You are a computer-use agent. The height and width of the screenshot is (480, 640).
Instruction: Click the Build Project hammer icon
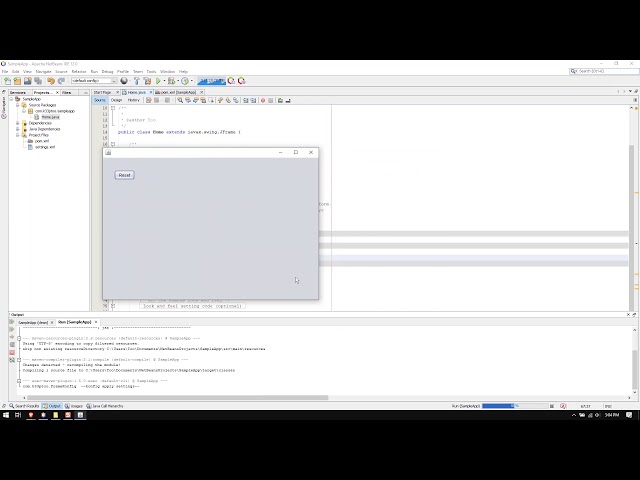(137, 81)
